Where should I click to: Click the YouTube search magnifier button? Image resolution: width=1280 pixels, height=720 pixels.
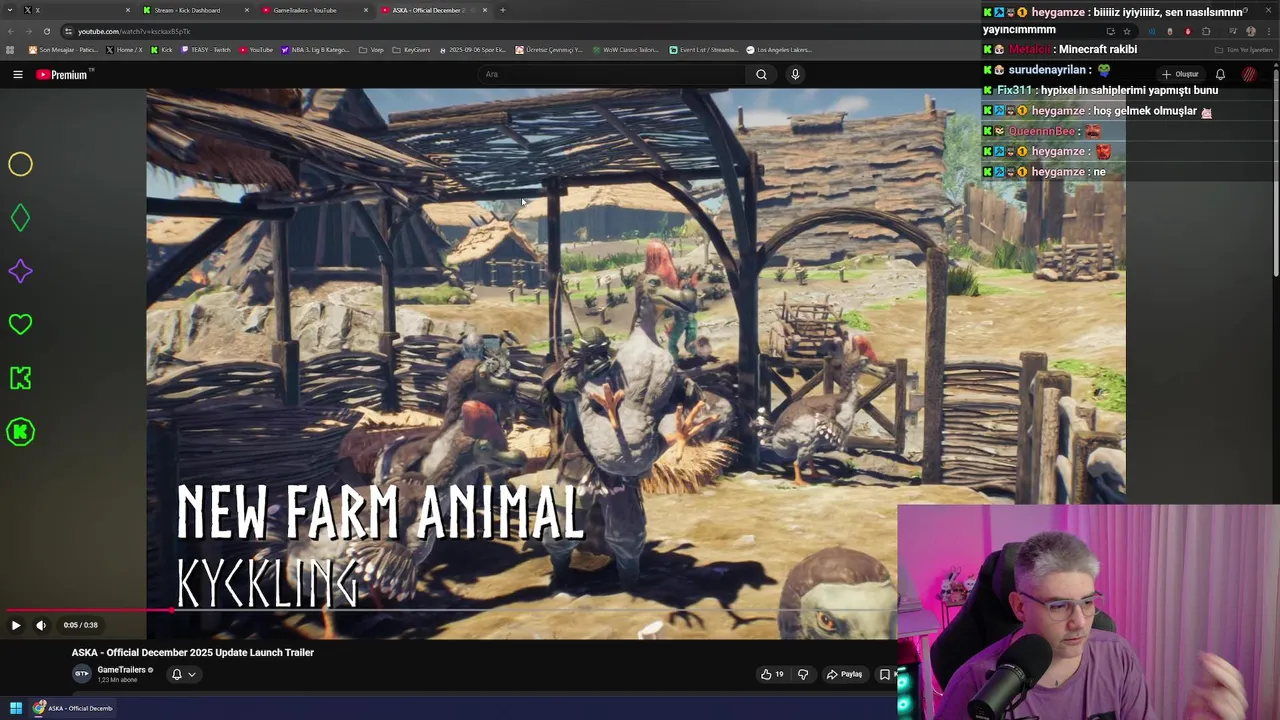tap(761, 74)
